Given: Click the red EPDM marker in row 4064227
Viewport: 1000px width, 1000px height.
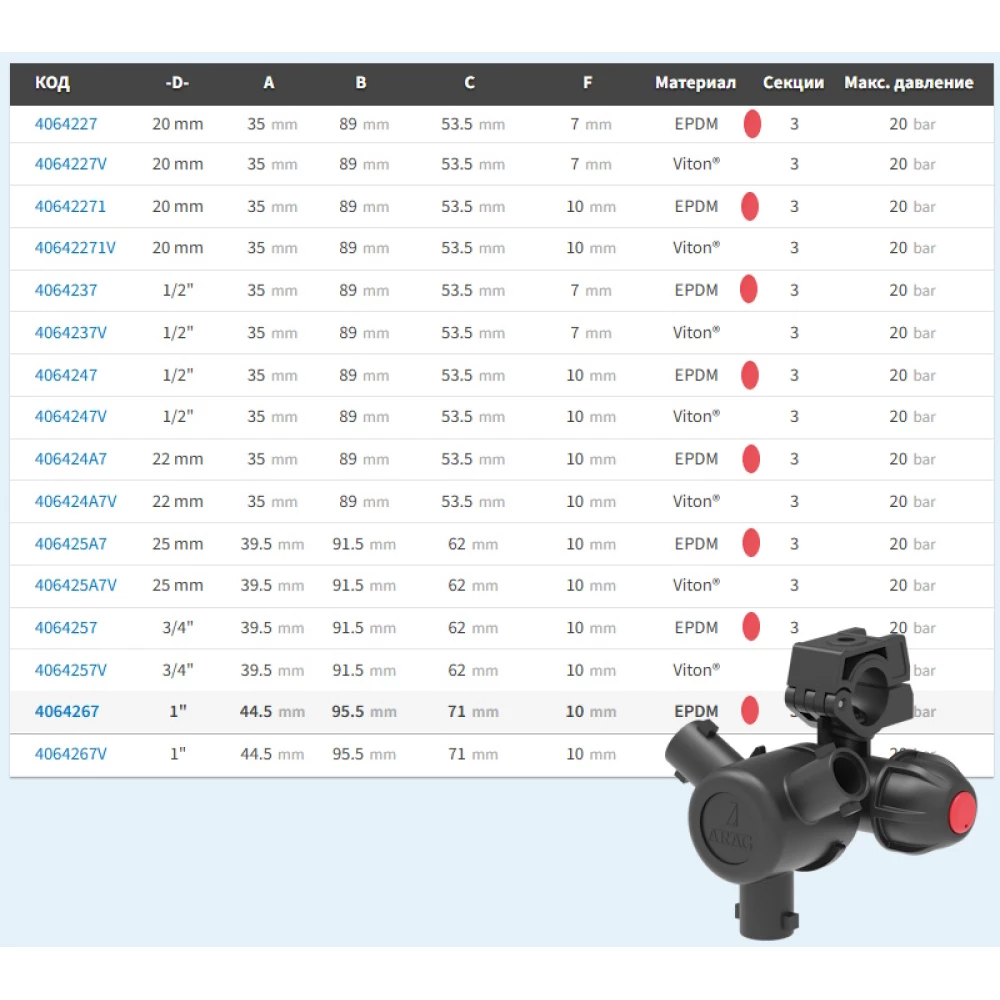Looking at the screenshot, I should point(752,124).
